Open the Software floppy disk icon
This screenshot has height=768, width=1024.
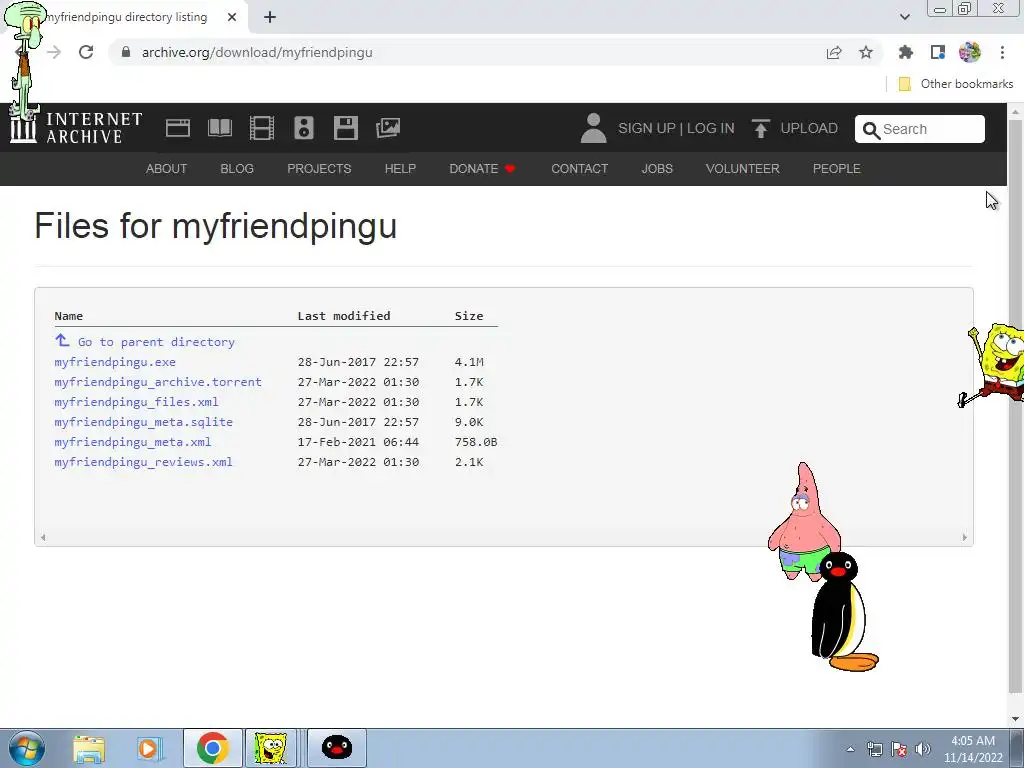point(345,128)
